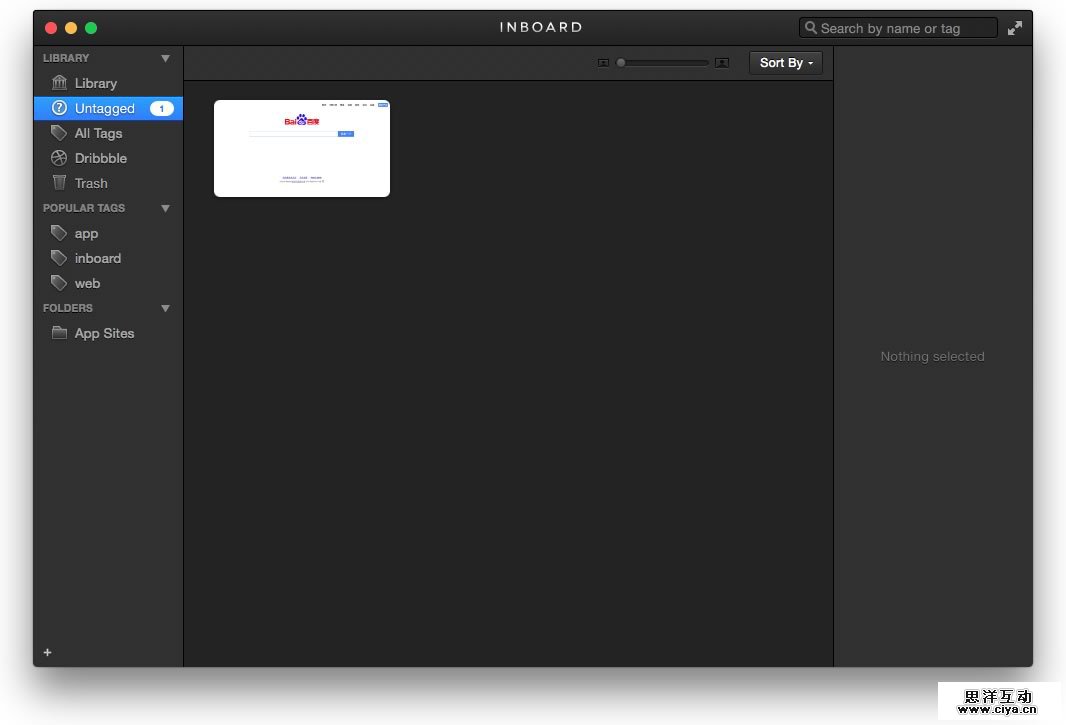The height and width of the screenshot is (725, 1066).
Task: Click the search magnifier icon
Action: [810, 28]
